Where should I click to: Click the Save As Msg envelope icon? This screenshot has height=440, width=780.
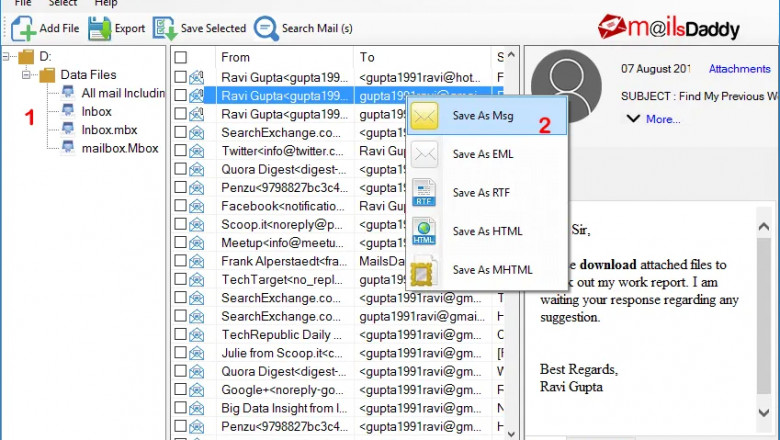(425, 117)
